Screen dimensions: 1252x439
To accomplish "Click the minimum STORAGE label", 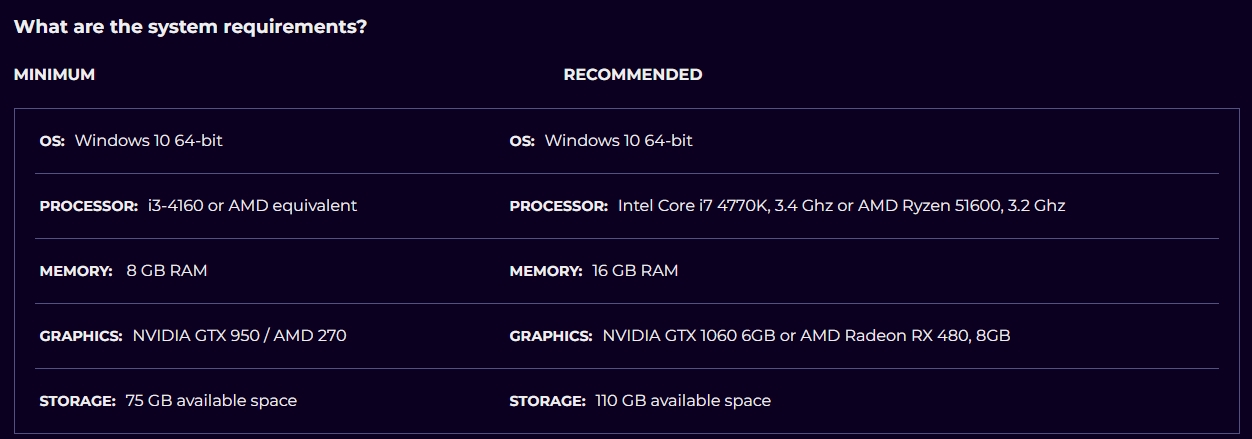I will (77, 401).
